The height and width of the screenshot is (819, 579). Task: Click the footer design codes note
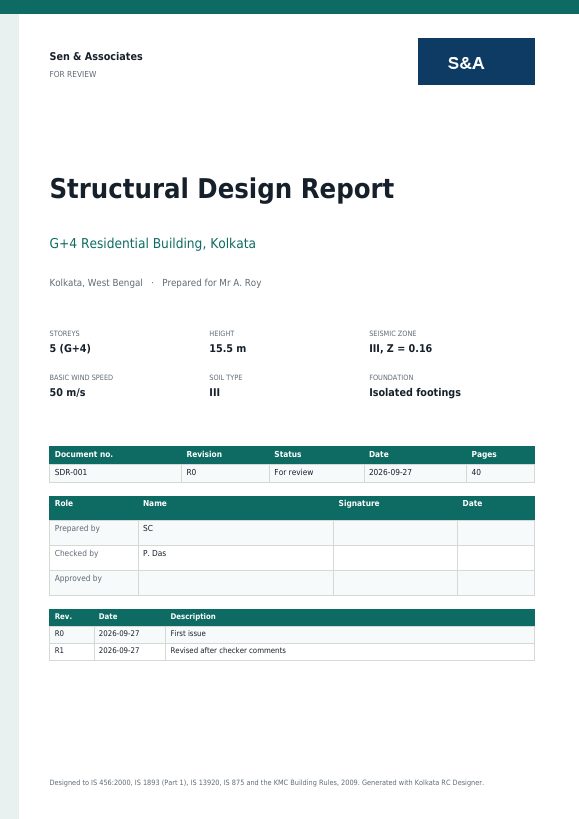pos(267,782)
